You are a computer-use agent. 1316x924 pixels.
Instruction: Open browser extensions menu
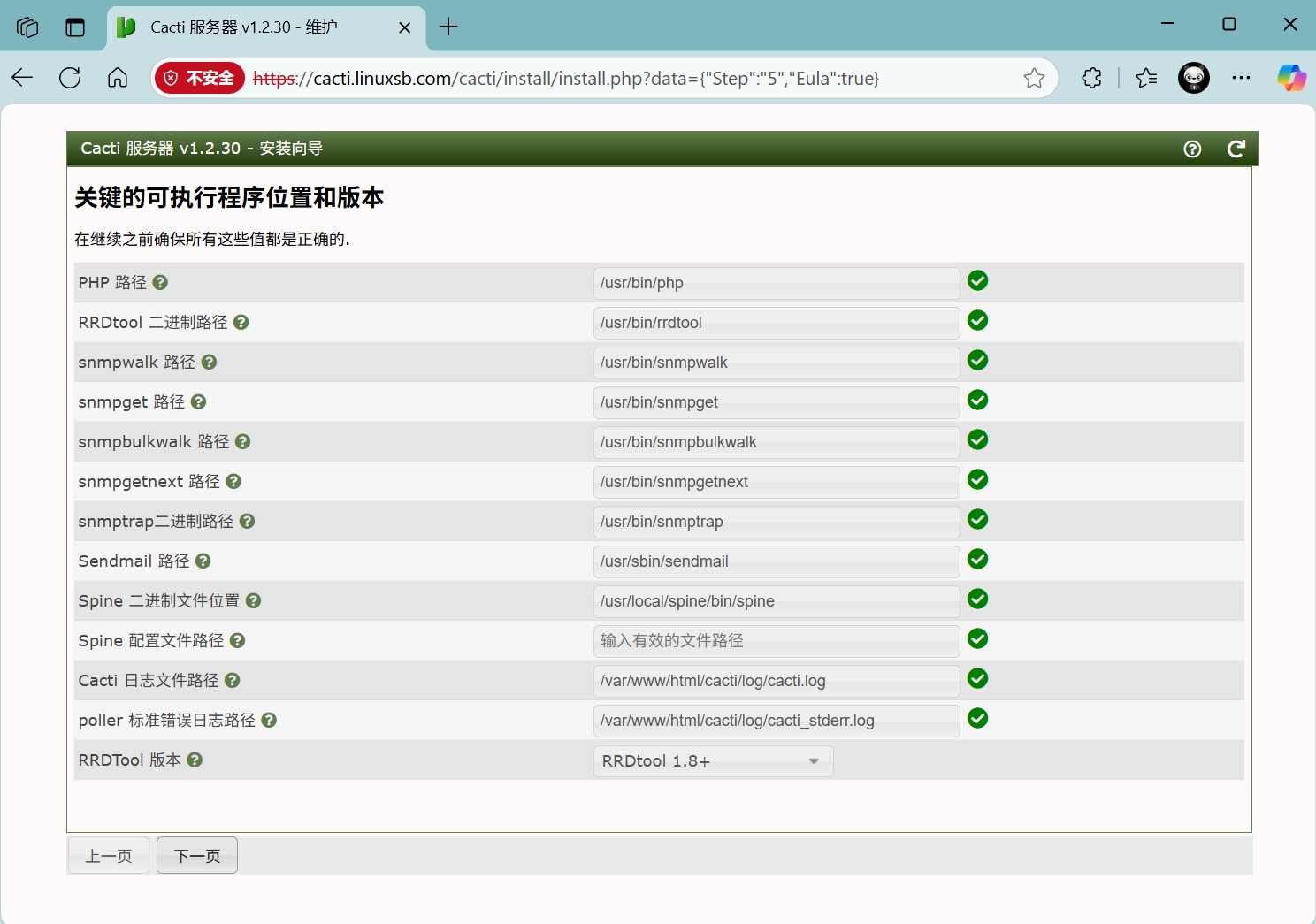[x=1091, y=78]
